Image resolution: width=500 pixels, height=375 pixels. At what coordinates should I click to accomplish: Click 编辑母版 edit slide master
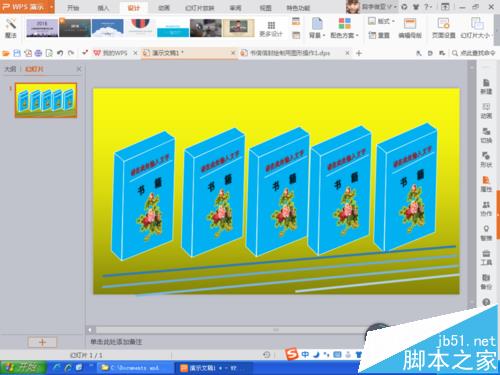coord(410,28)
